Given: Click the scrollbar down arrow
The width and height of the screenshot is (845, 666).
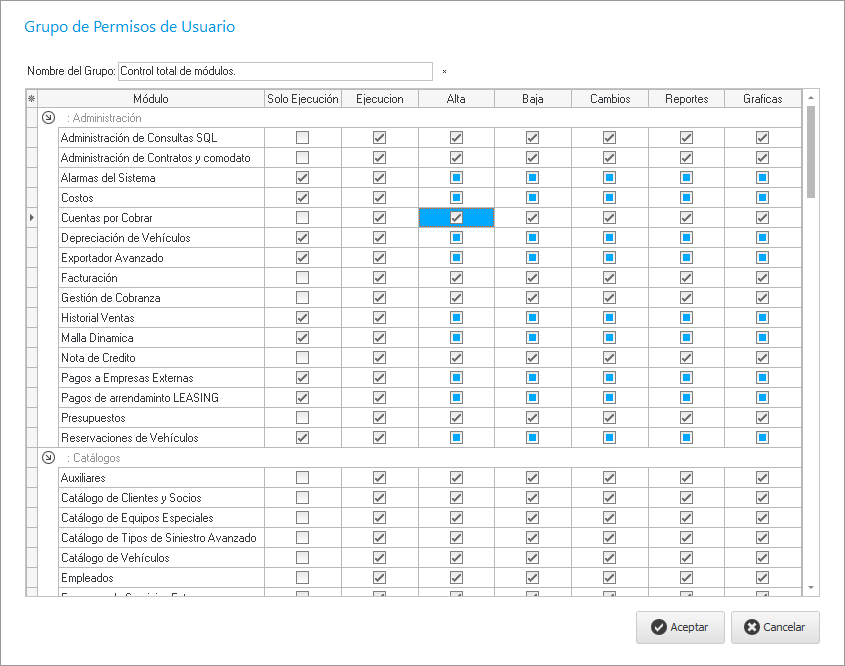Looking at the screenshot, I should pyautogui.click(x=811, y=588).
